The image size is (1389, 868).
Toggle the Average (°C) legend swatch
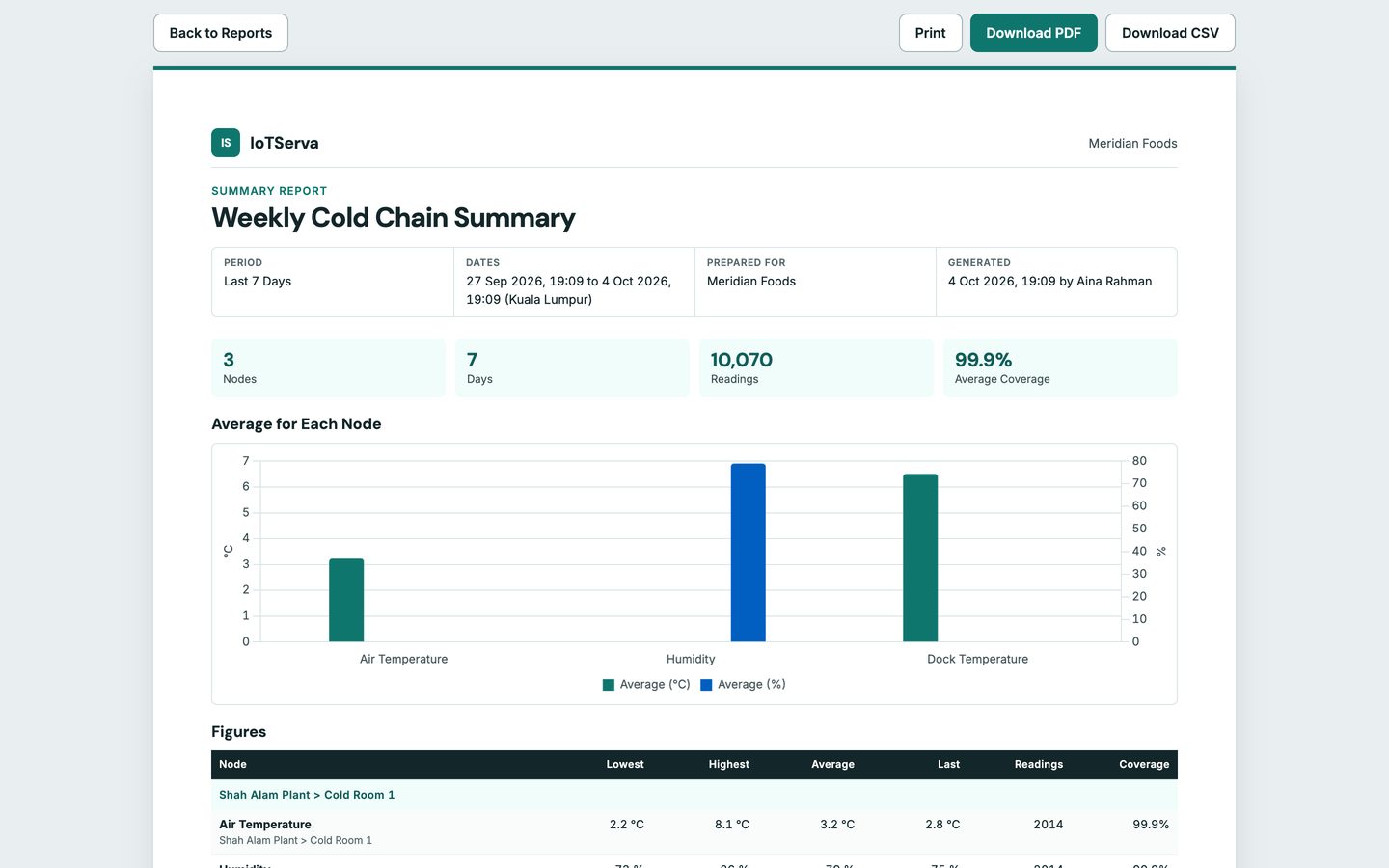coord(609,685)
